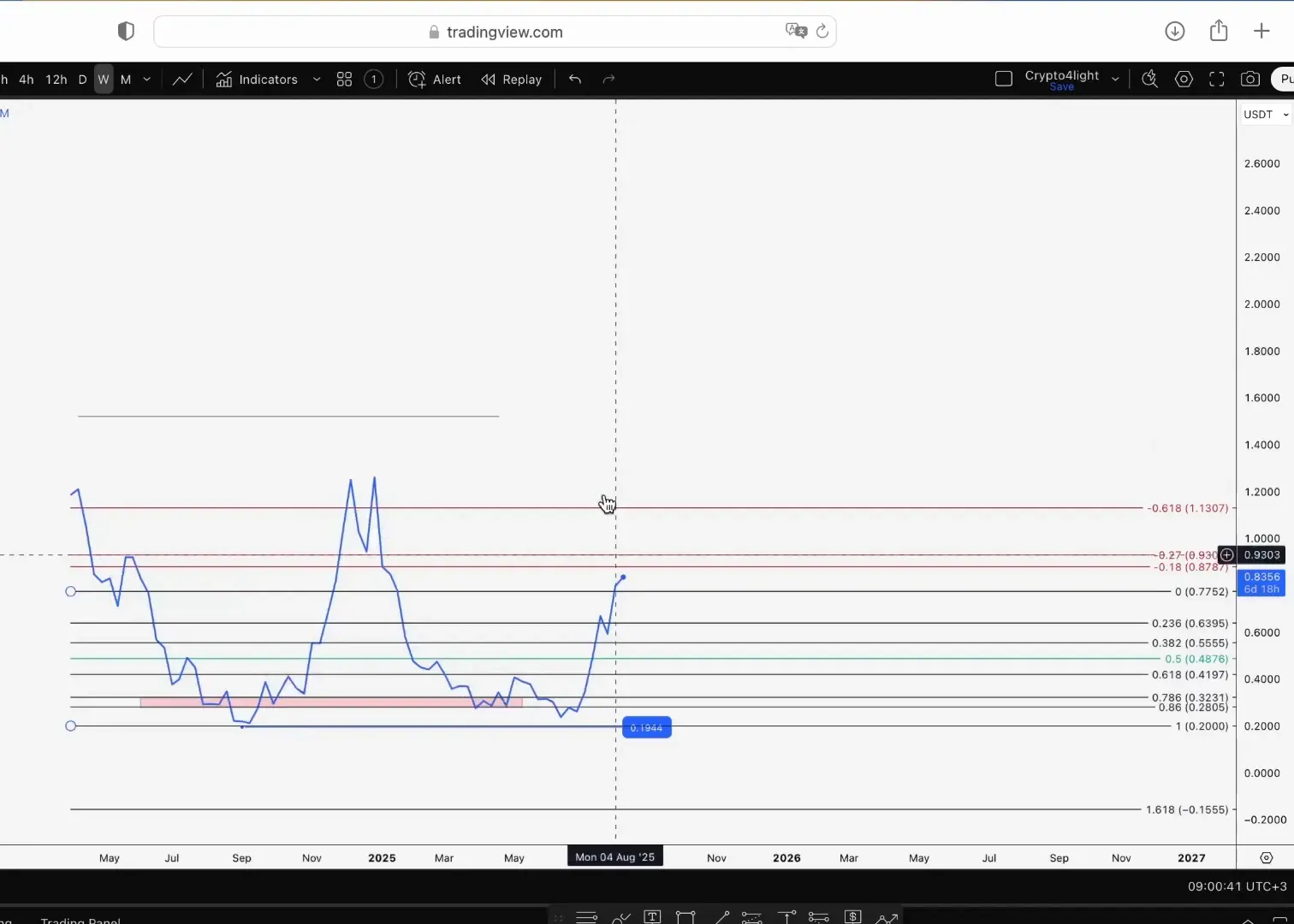
Task: Open a new browser tab
Action: click(x=1261, y=32)
